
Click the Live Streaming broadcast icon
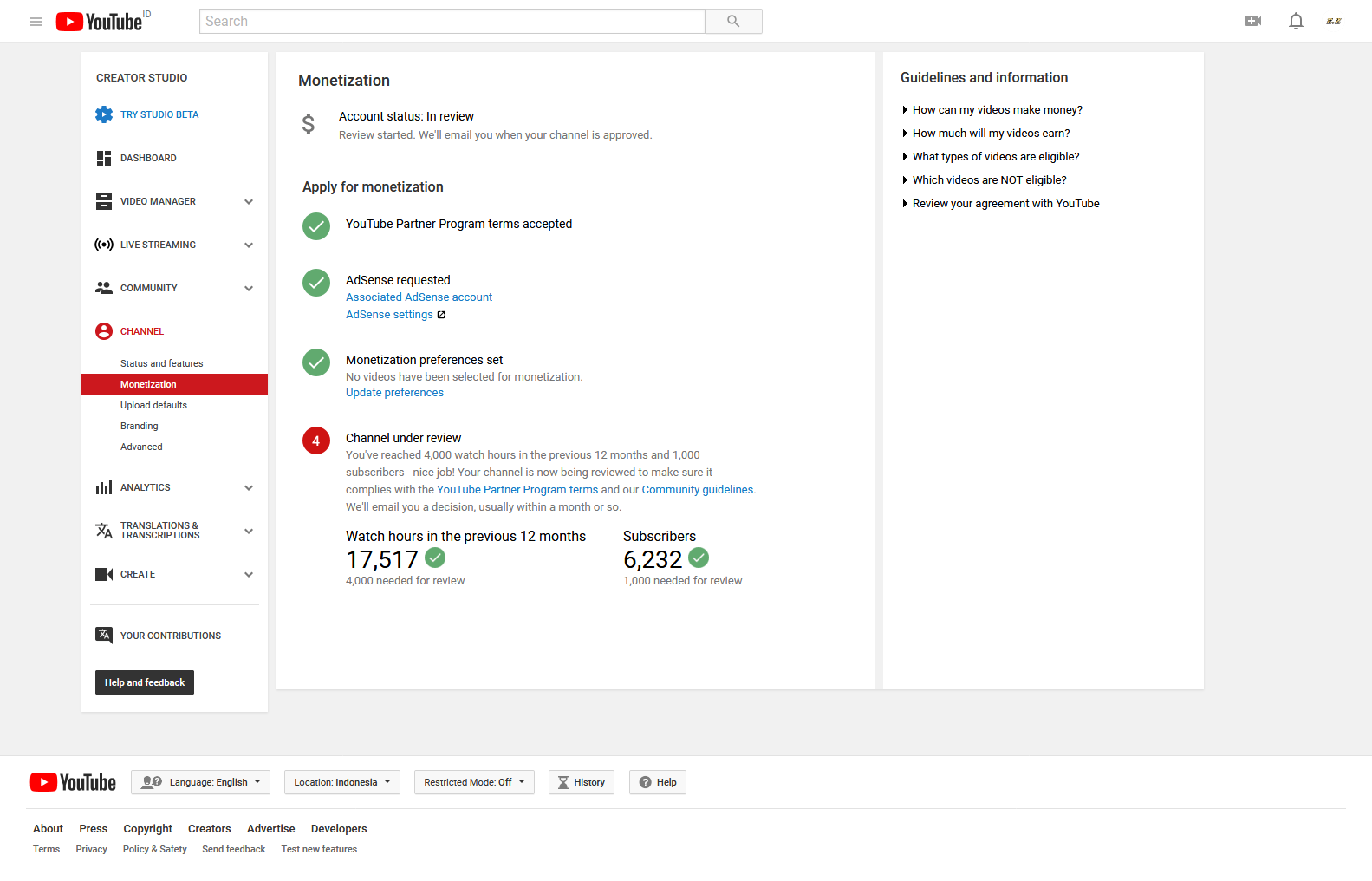click(x=104, y=245)
